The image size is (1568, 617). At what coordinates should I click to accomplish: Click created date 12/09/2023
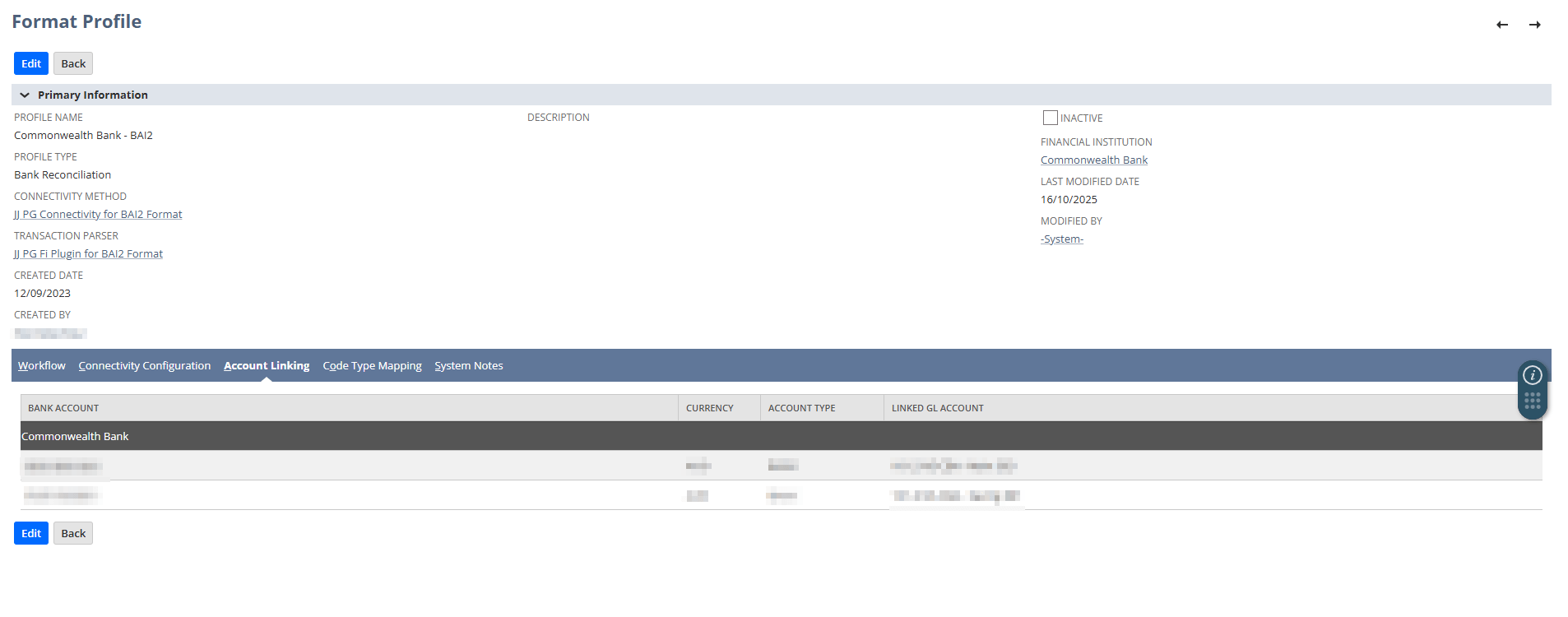pos(42,293)
